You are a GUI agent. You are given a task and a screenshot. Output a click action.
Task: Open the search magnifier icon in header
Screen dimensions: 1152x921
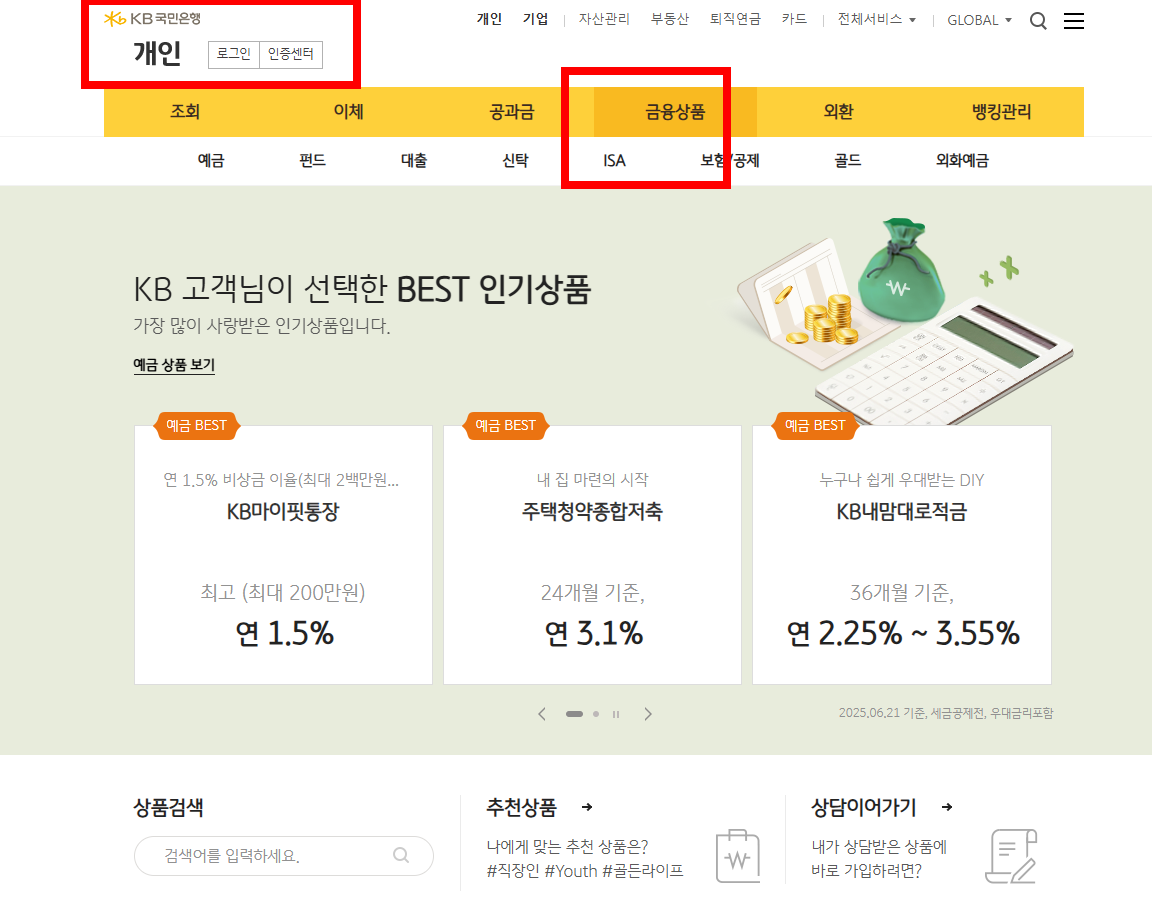pyautogui.click(x=1038, y=21)
